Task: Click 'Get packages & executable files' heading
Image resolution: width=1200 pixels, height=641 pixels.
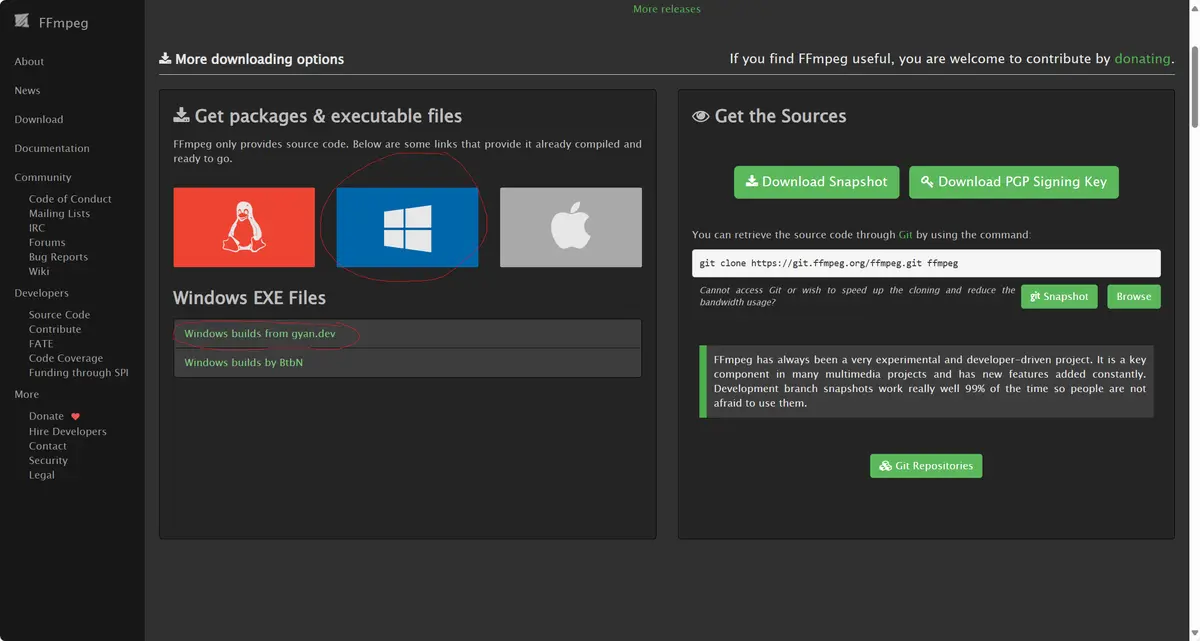Action: coord(318,116)
